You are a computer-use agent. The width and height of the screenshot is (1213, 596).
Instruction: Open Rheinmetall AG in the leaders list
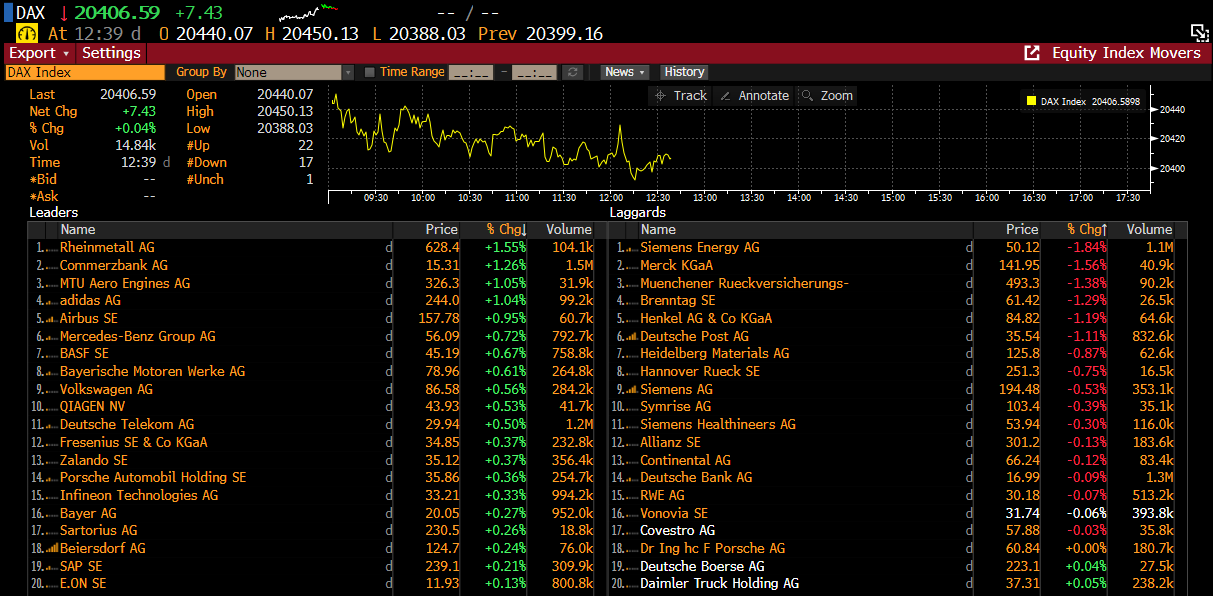107,247
